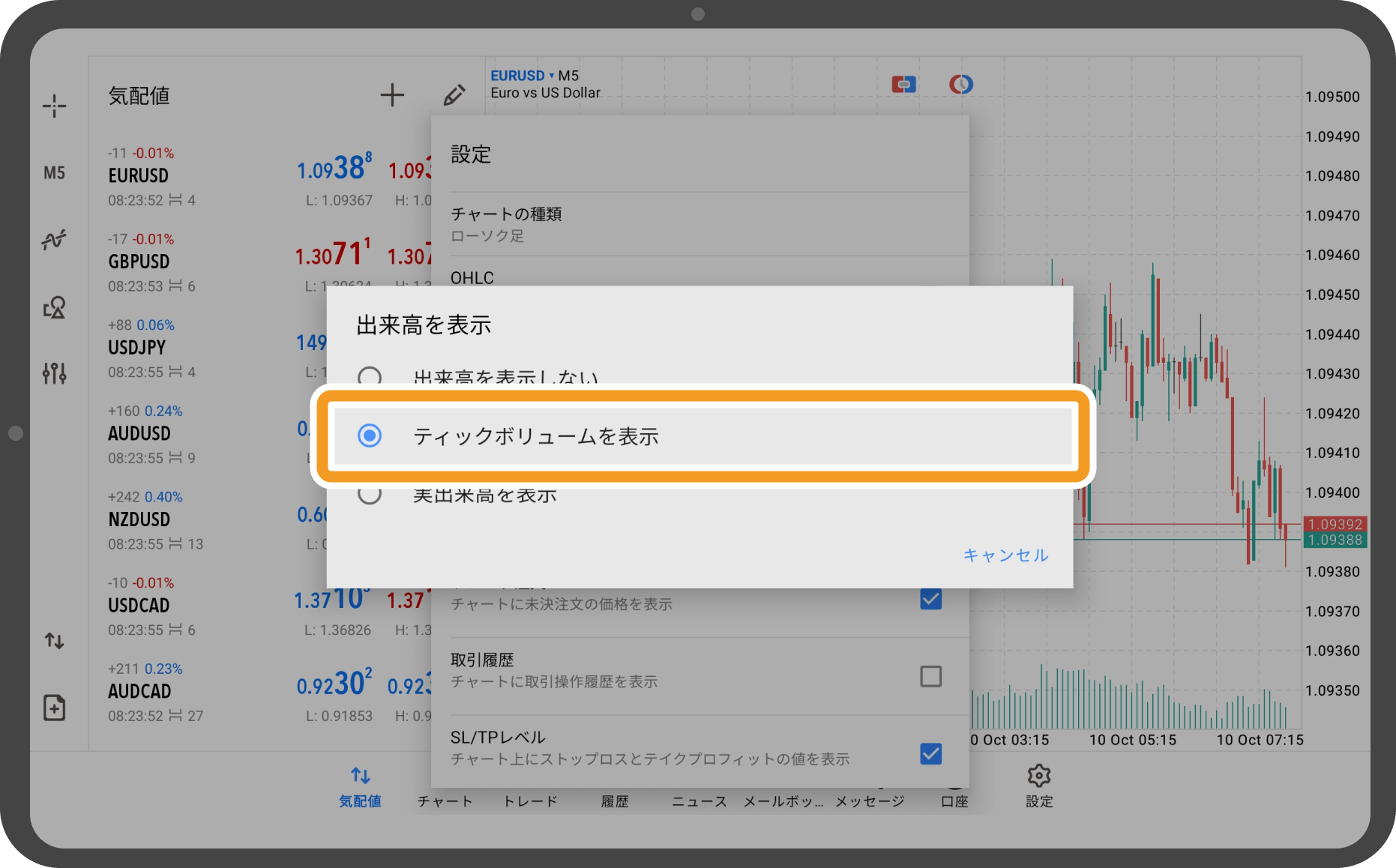Edit the quotes list with pencil icon

454,95
